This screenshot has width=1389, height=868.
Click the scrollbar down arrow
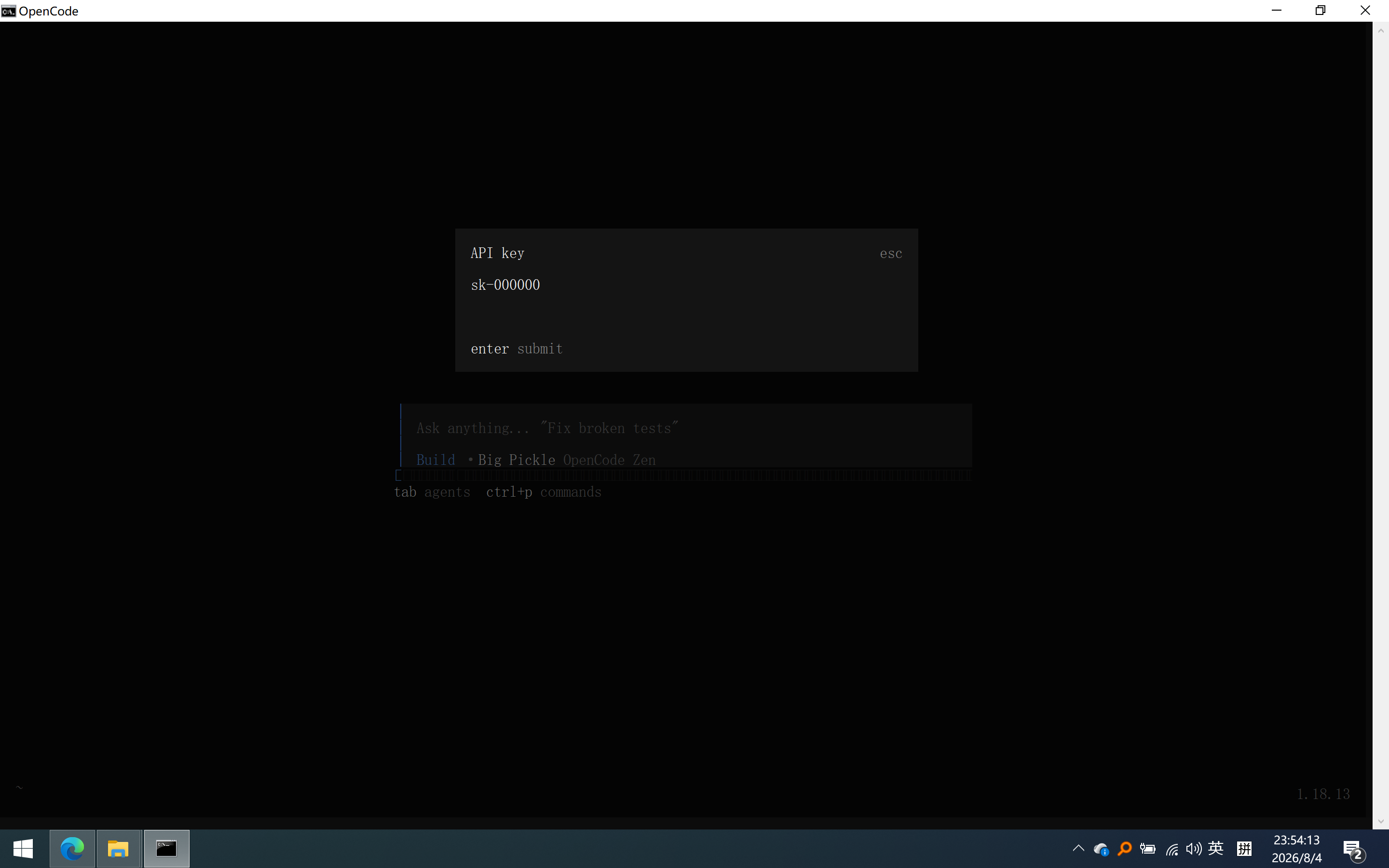click(1381, 822)
